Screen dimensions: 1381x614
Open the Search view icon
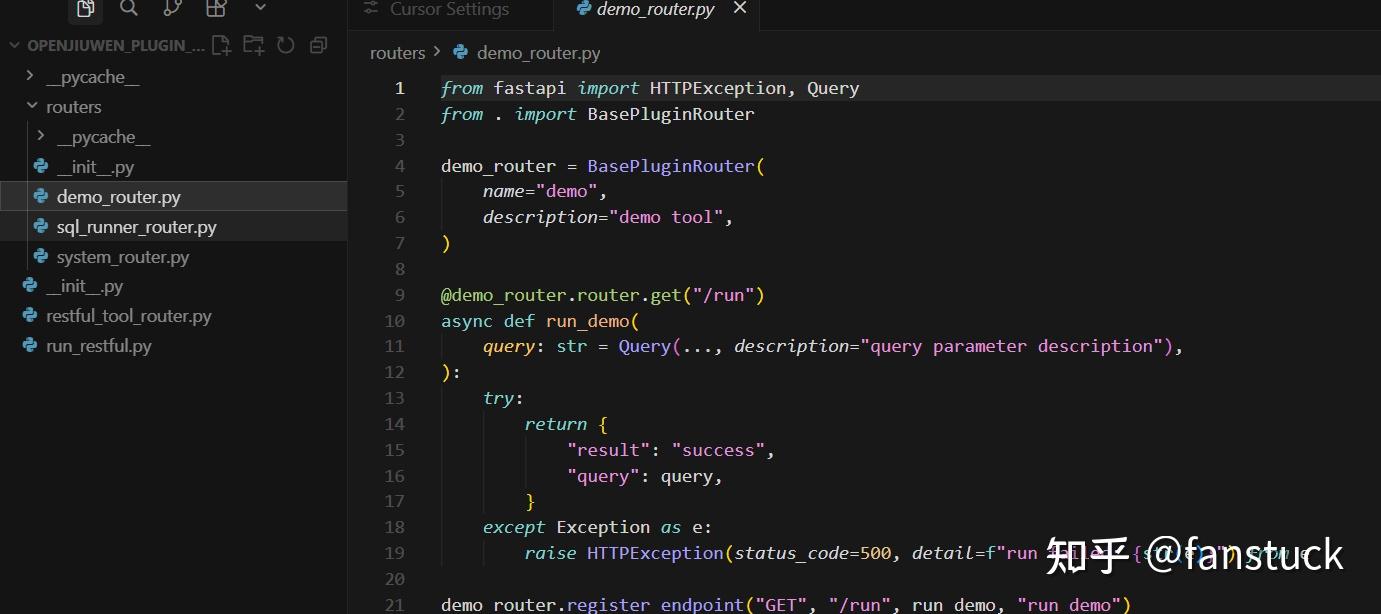coord(129,9)
